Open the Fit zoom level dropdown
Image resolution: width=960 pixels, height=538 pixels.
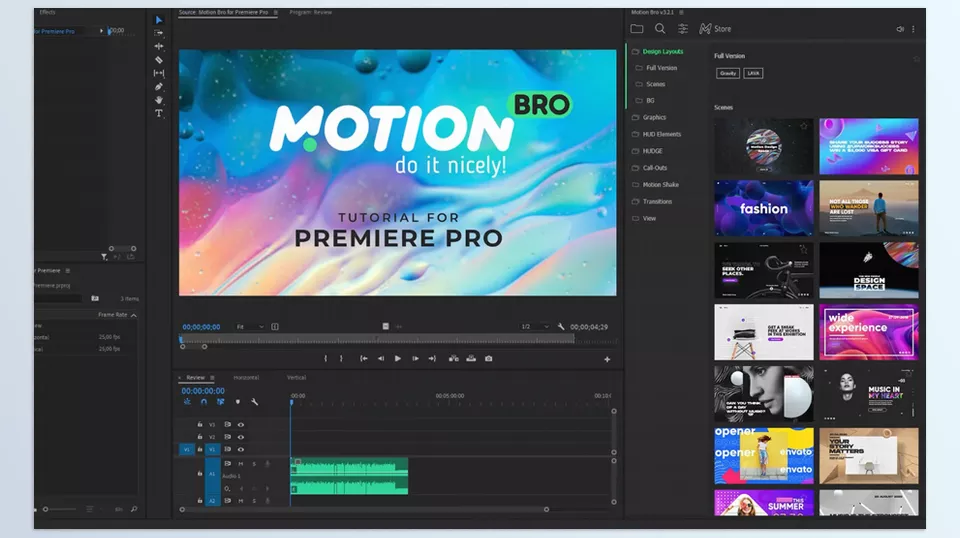[250, 327]
